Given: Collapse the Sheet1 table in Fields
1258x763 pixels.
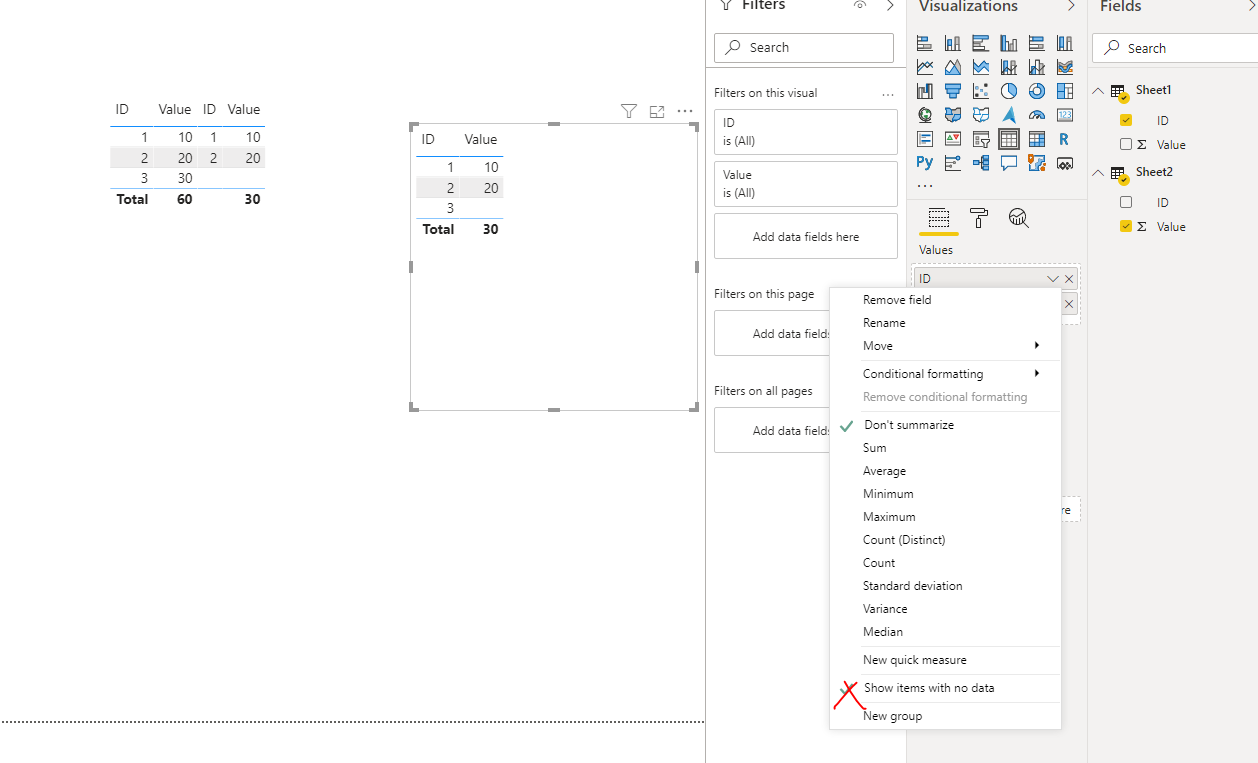Looking at the screenshot, I should pyautogui.click(x=1099, y=90).
